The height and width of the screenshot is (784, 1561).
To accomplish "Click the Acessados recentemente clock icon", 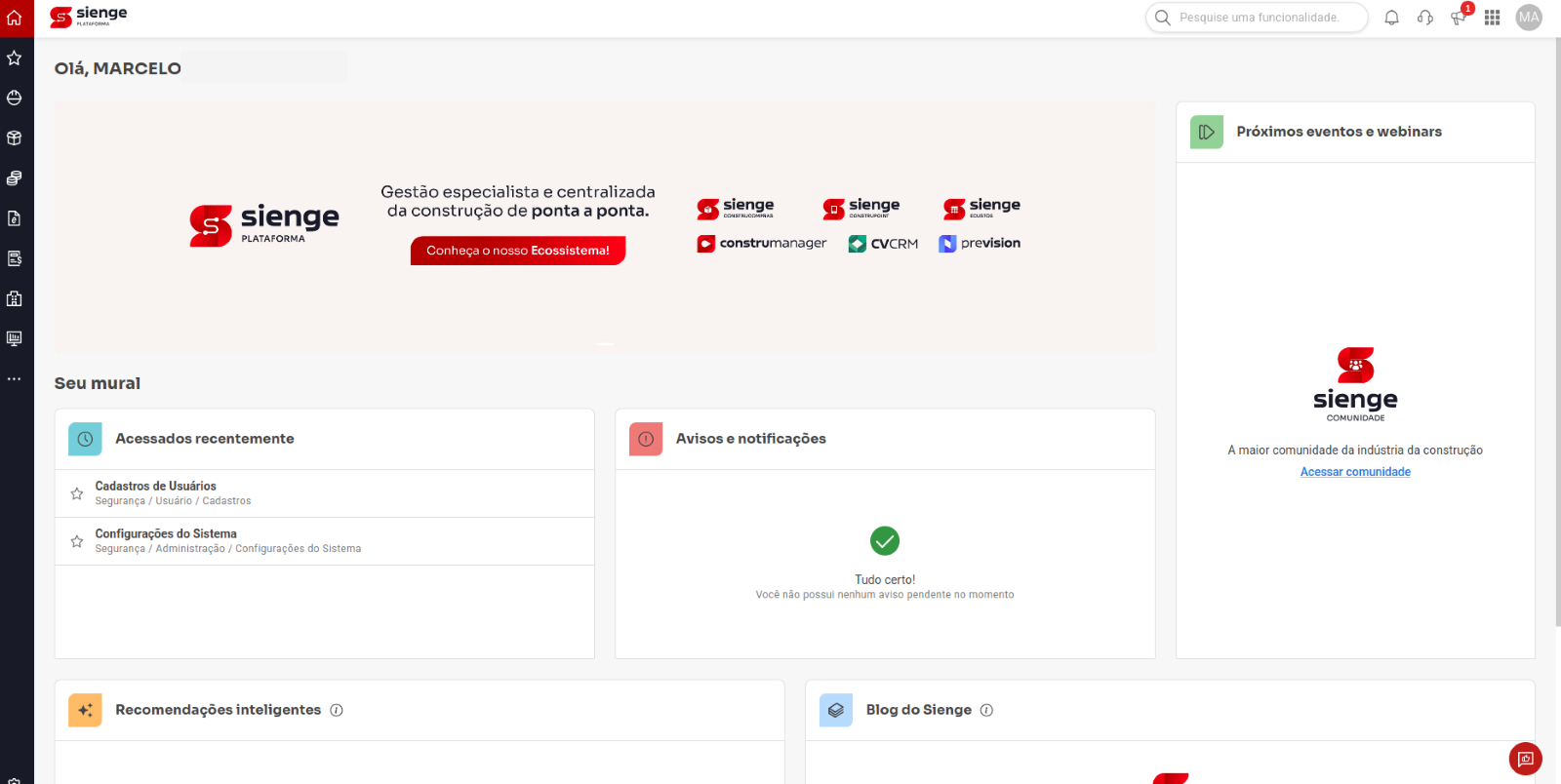I will 85,439.
